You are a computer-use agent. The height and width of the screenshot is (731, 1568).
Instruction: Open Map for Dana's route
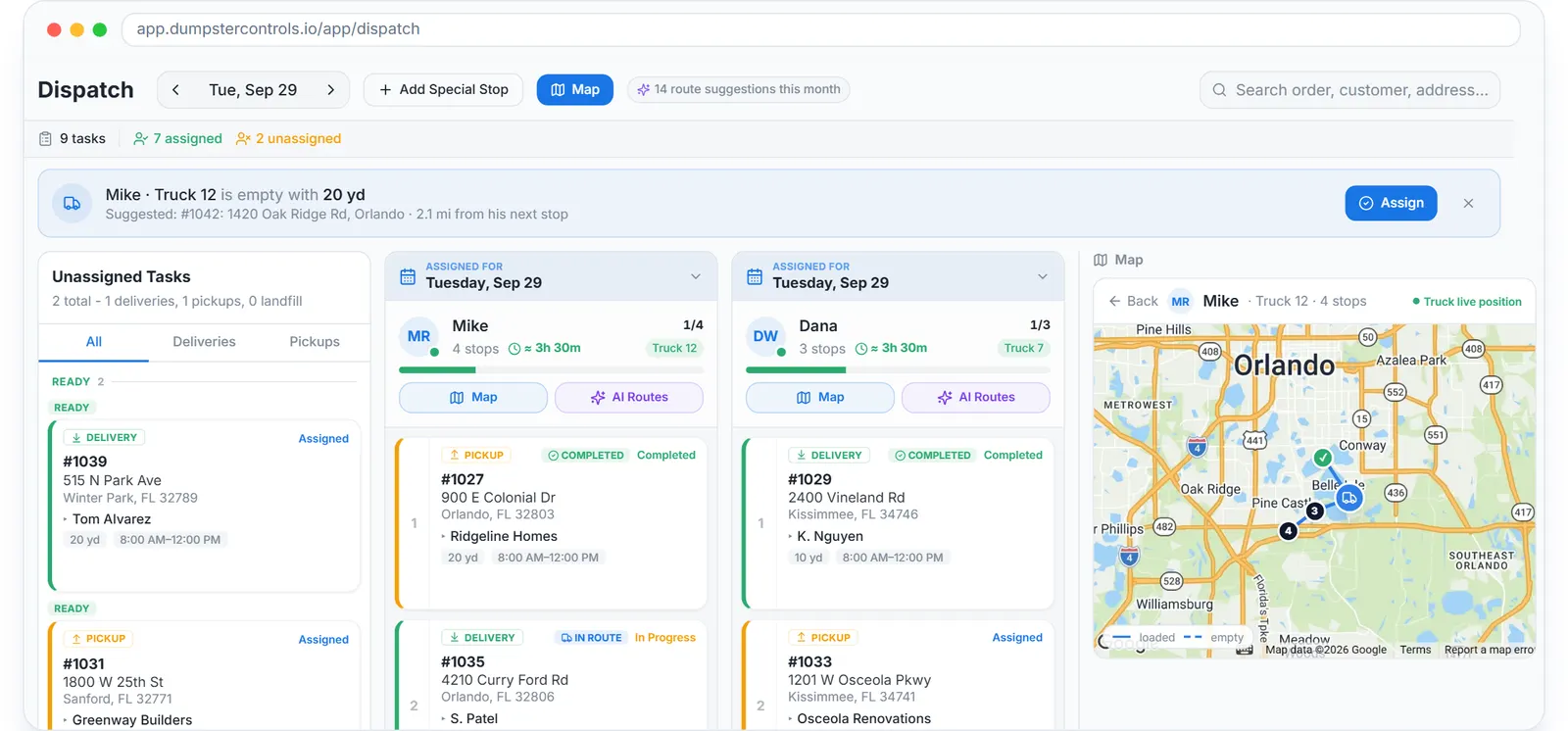click(820, 398)
